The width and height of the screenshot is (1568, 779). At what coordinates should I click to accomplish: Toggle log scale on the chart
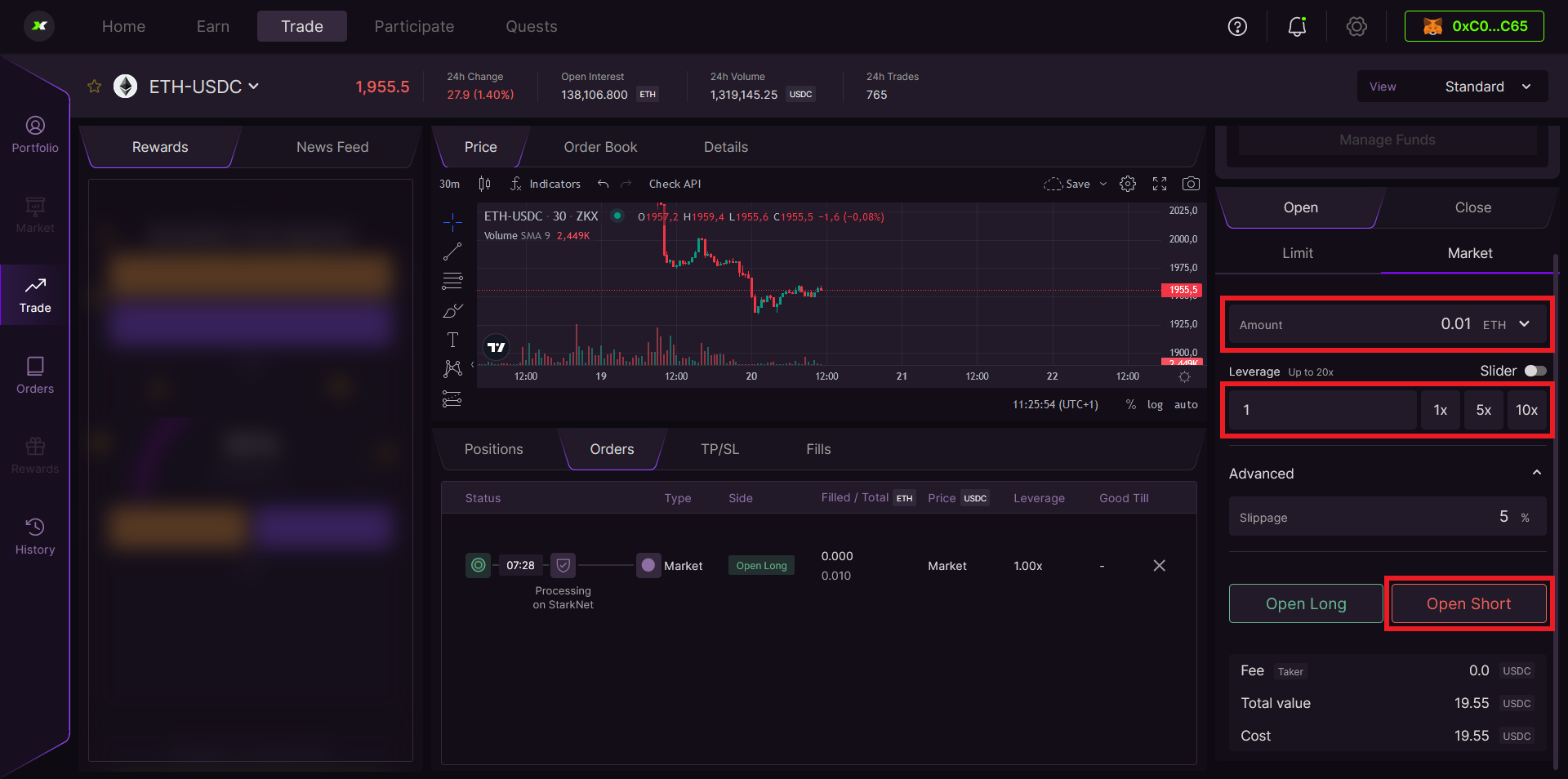[1155, 405]
